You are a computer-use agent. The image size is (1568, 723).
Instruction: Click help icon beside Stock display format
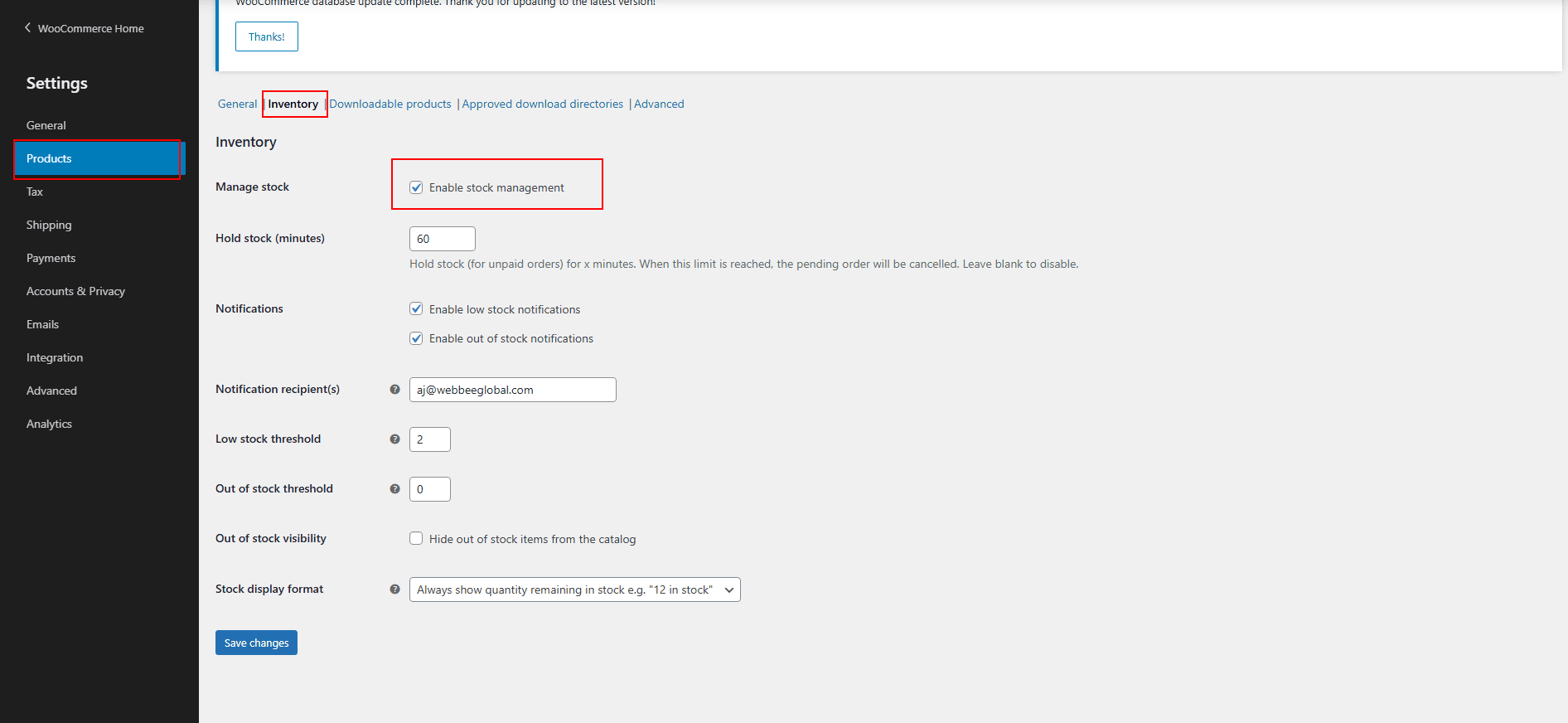click(394, 590)
